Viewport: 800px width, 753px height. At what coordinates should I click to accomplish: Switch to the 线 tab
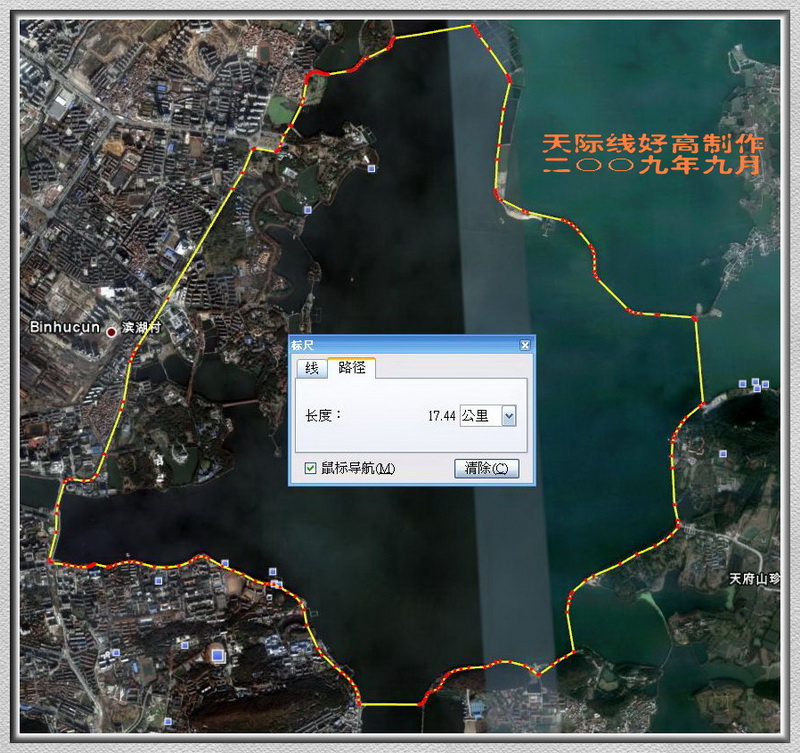(311, 368)
